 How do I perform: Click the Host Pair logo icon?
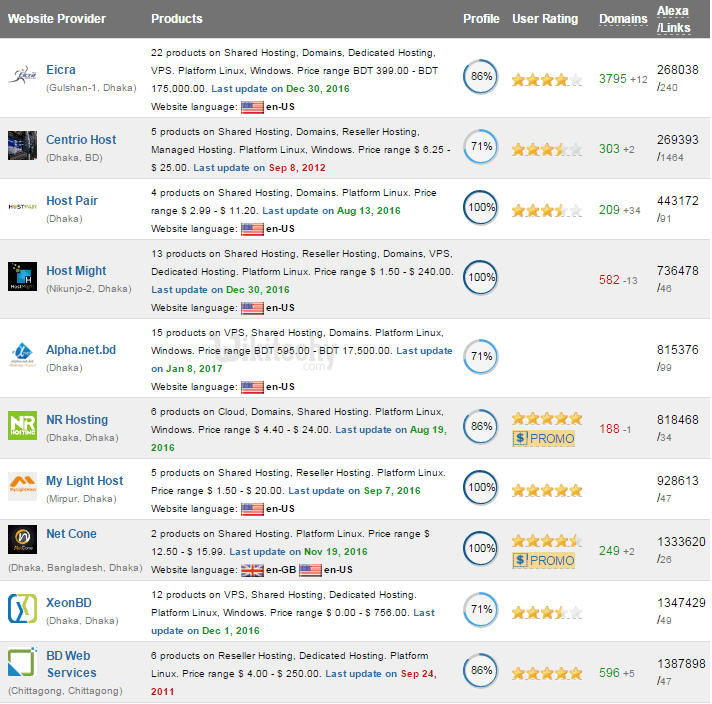pos(22,207)
